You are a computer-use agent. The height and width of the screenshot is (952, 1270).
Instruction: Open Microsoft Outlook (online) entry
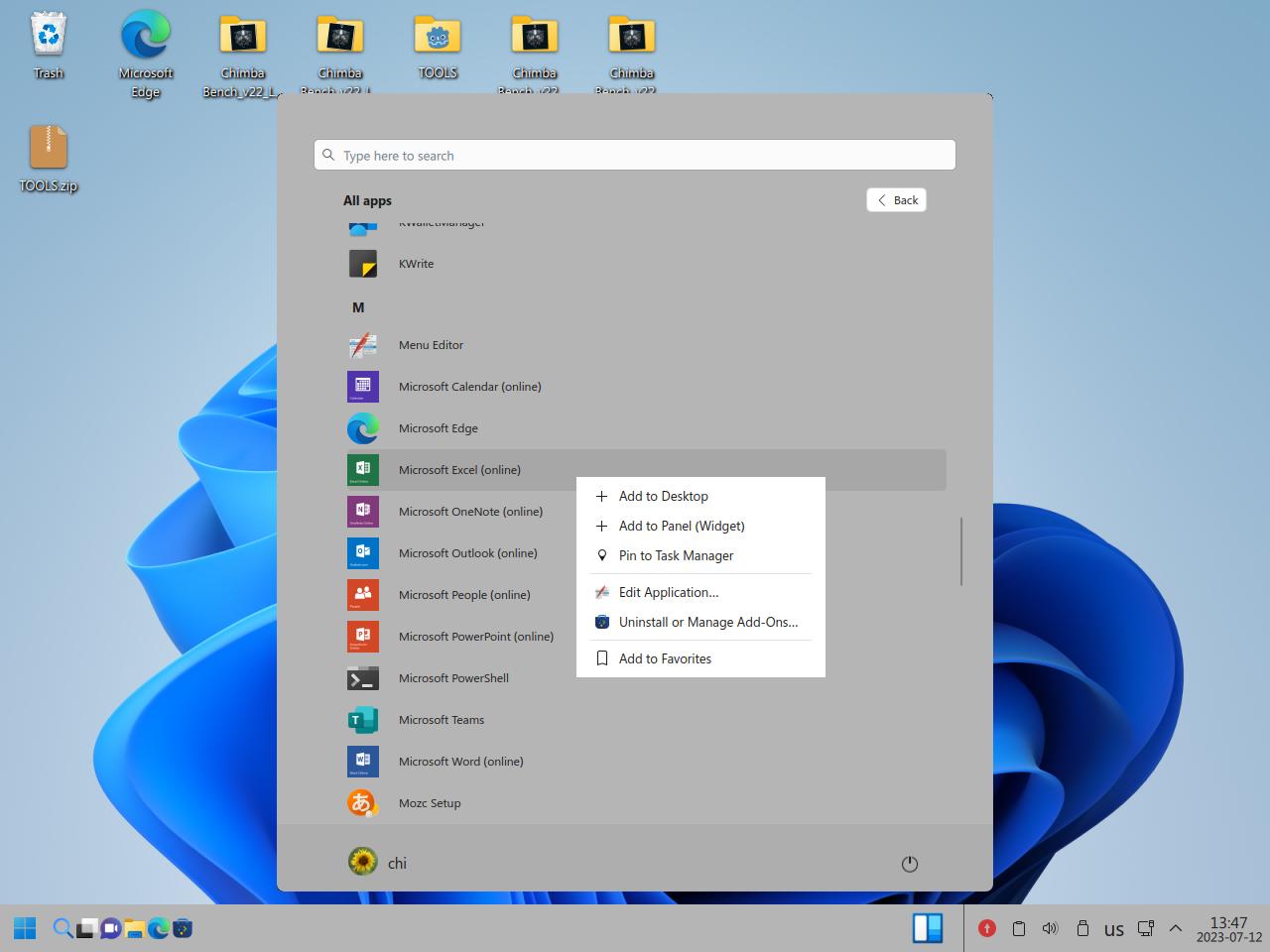(x=467, y=553)
